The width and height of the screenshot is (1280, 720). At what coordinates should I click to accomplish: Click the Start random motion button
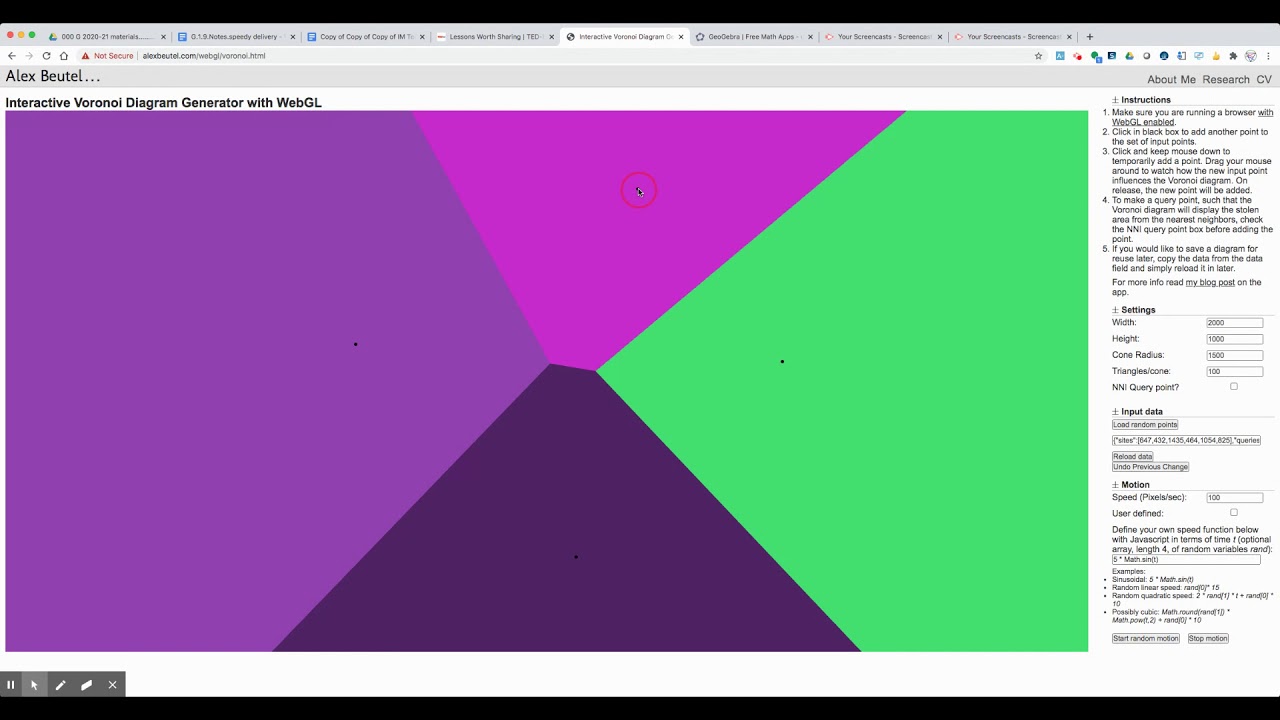tap(1146, 639)
